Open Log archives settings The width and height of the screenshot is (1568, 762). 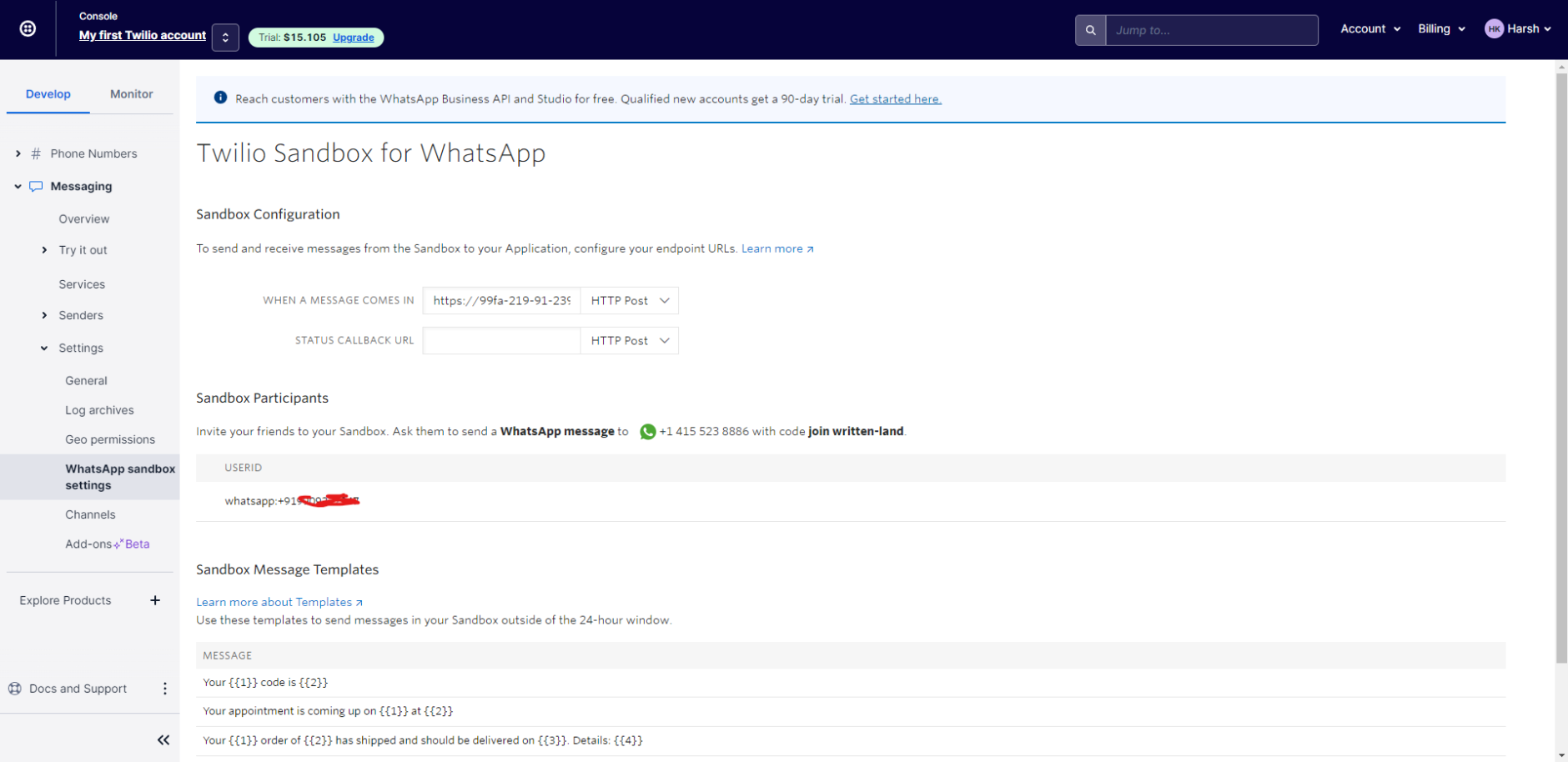(99, 410)
